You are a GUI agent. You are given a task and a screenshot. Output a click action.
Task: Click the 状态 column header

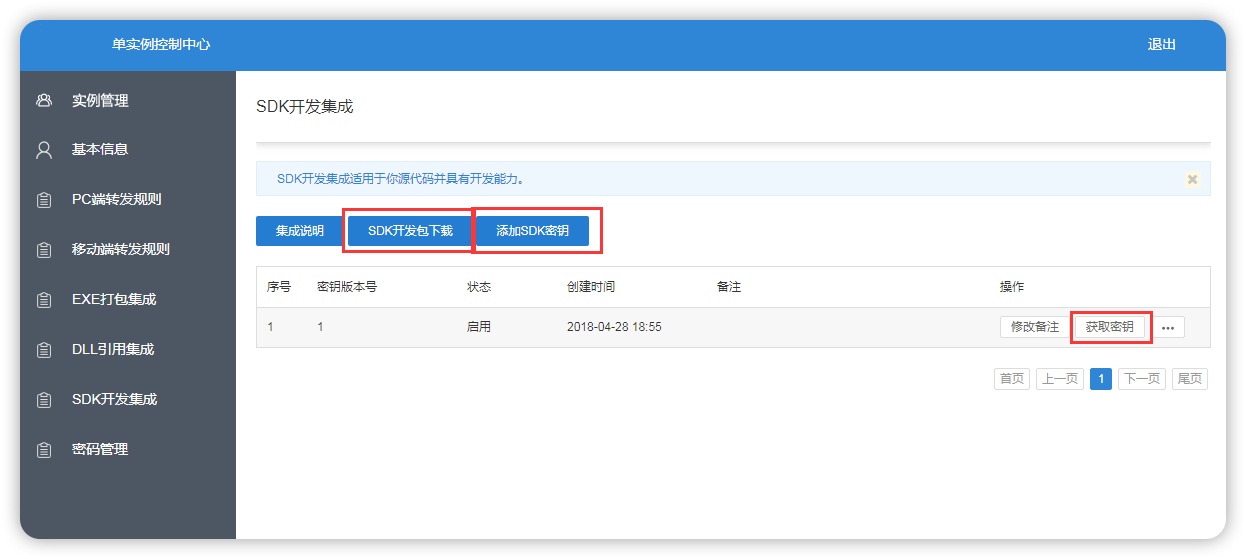click(479, 287)
